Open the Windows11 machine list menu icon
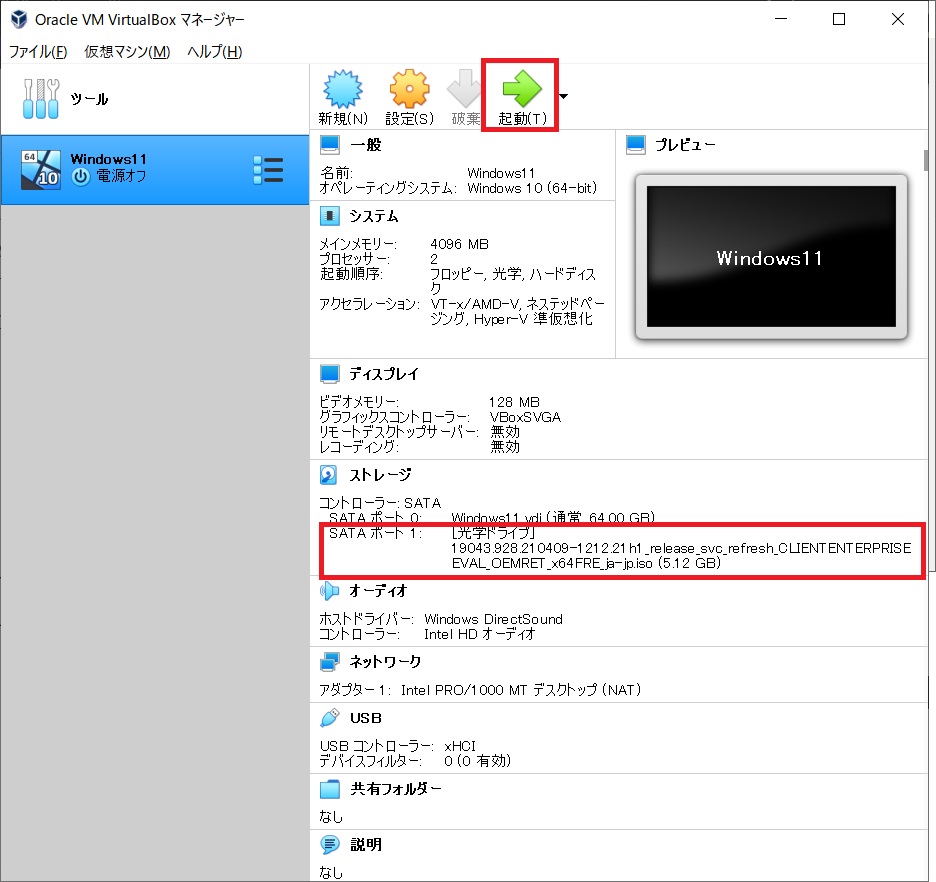 click(268, 170)
